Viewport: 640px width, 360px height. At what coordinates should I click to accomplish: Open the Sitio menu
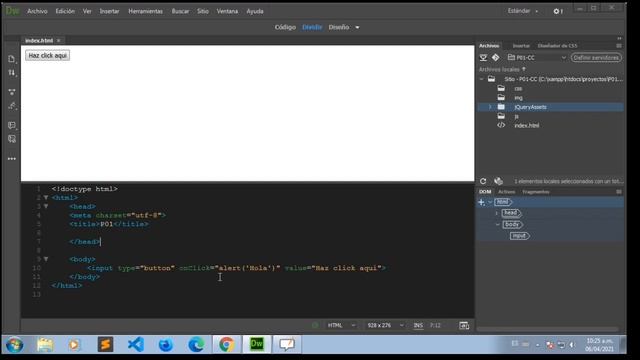[203, 11]
